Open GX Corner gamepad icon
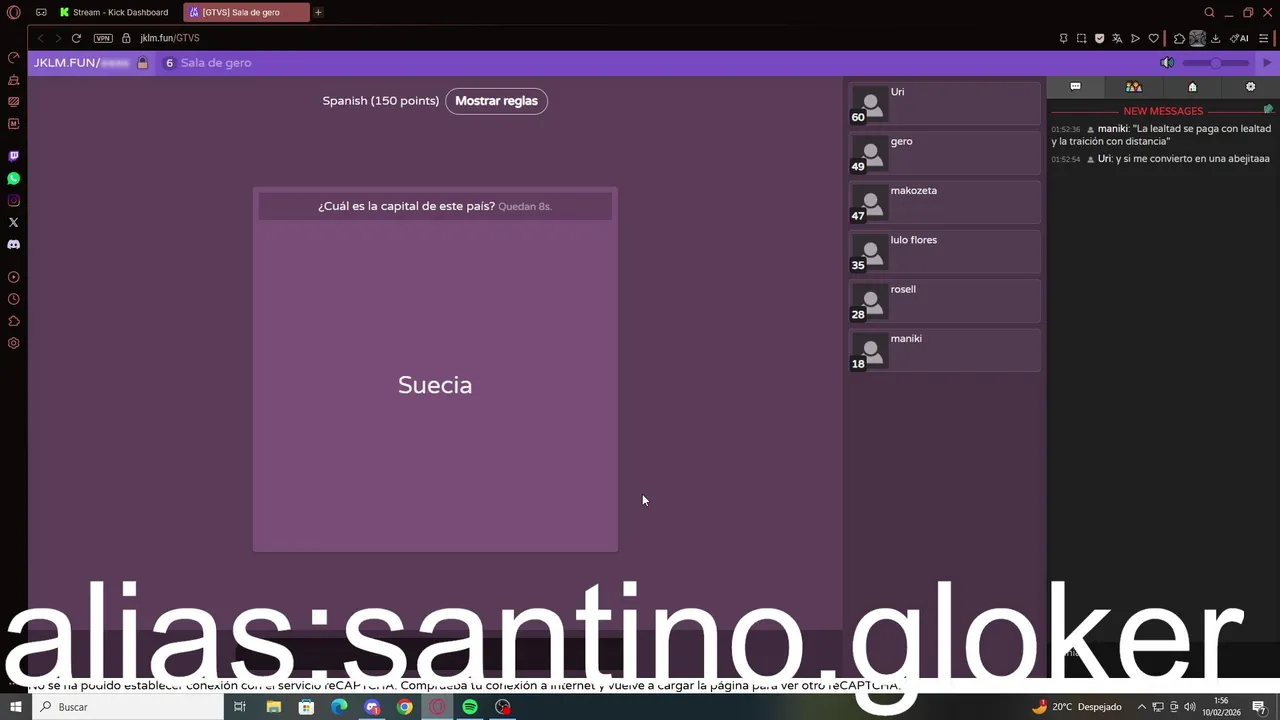Screen dimensions: 1280x720 pyautogui.click(x=41, y=12)
